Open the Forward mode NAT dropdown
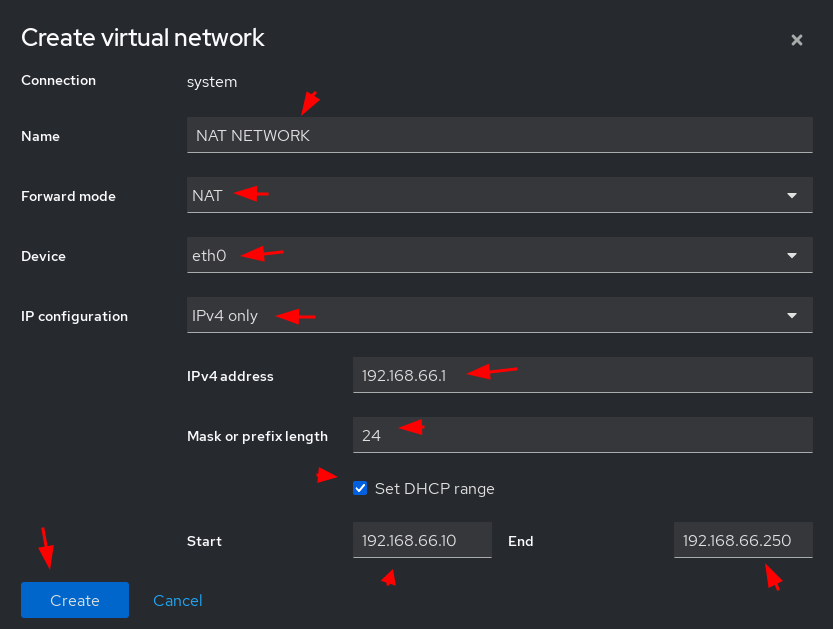Image resolution: width=833 pixels, height=629 pixels. [499, 195]
